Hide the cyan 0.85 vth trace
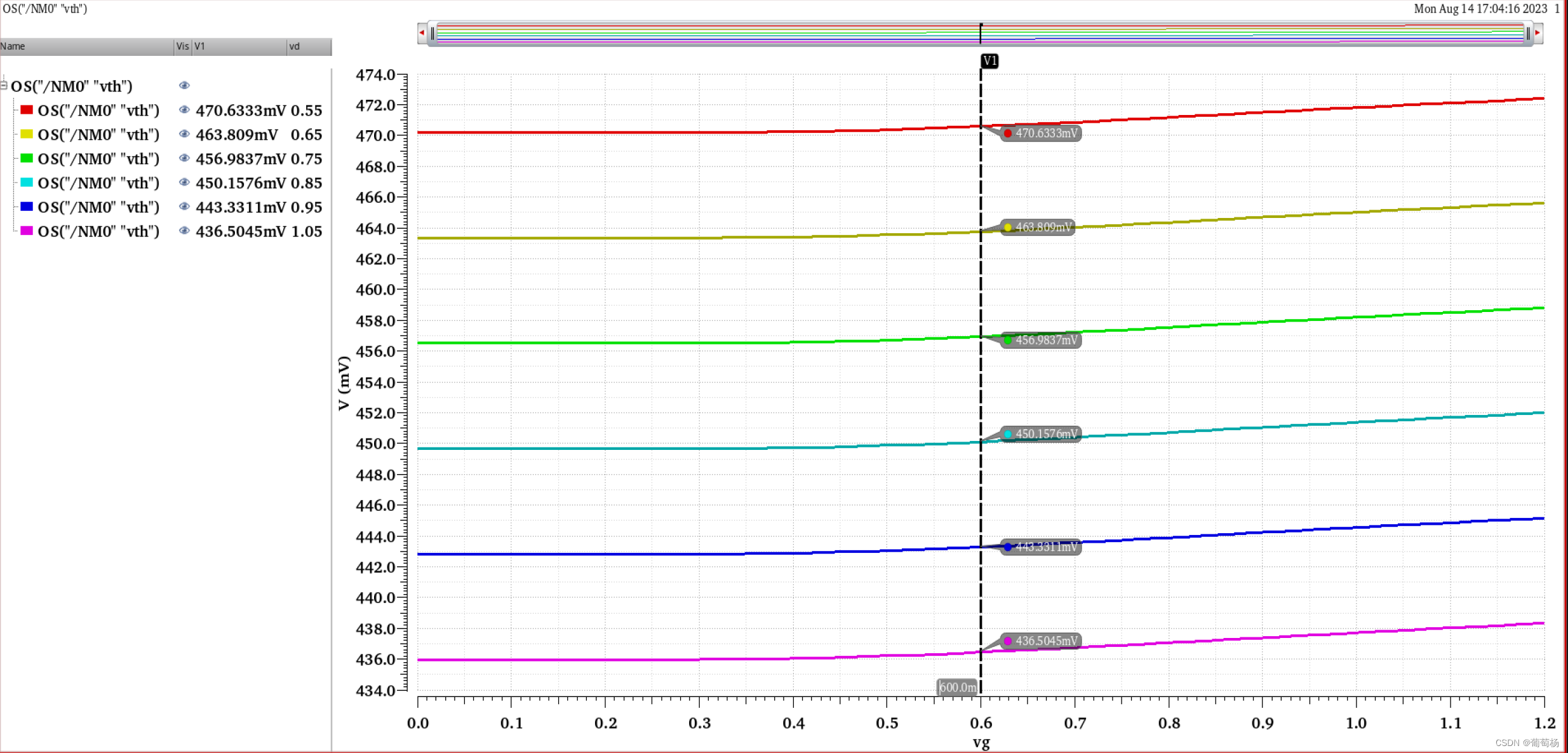 184,182
